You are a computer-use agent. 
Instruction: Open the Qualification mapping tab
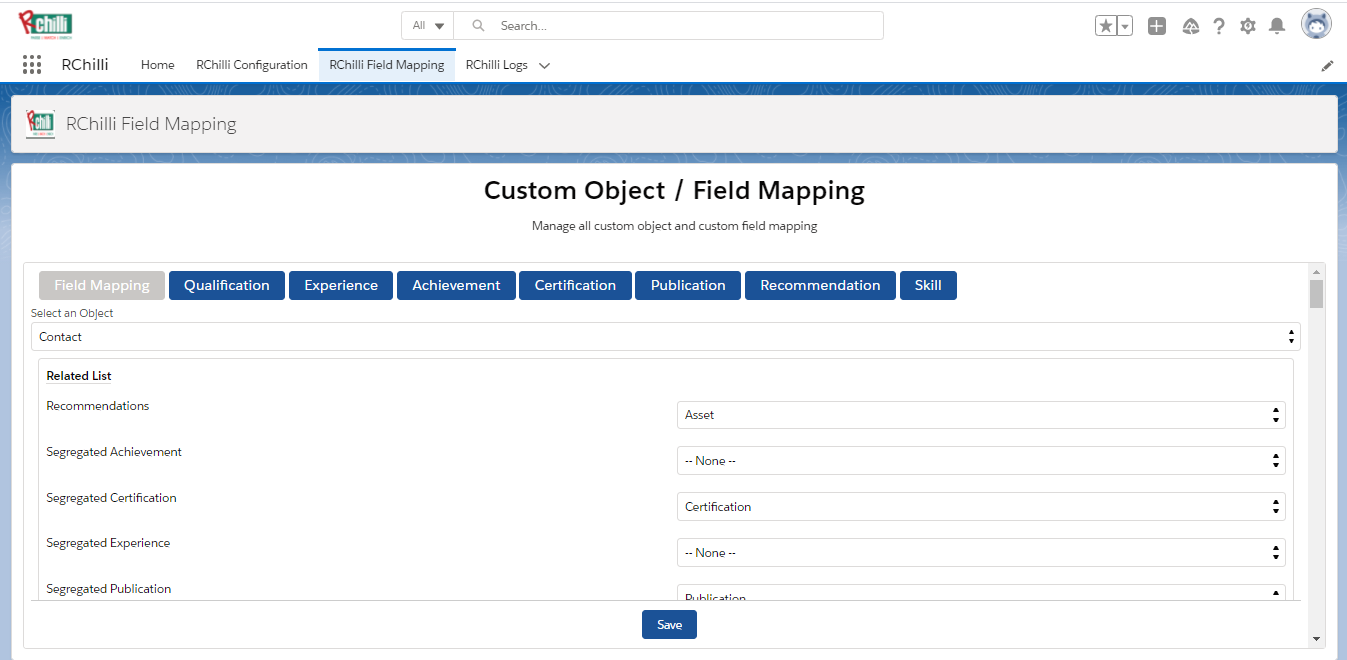point(226,285)
